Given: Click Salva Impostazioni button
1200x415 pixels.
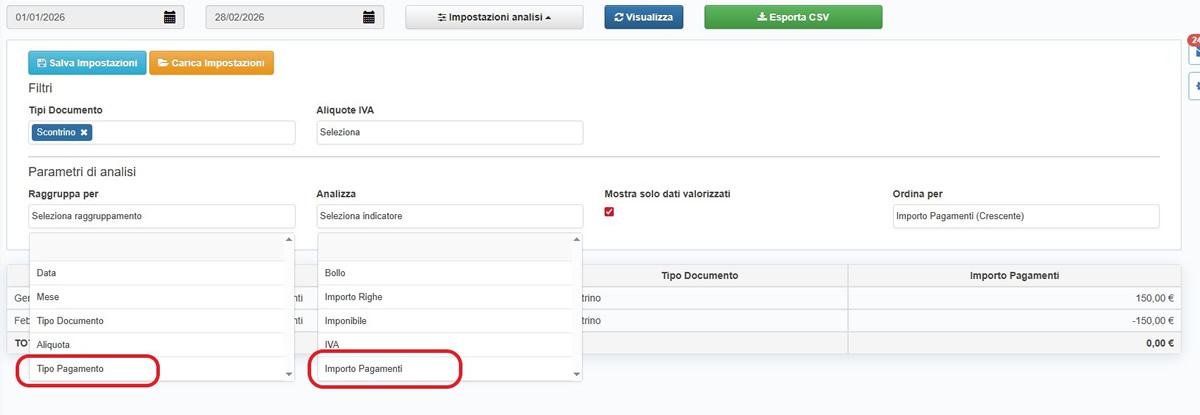Looking at the screenshot, I should (87, 63).
